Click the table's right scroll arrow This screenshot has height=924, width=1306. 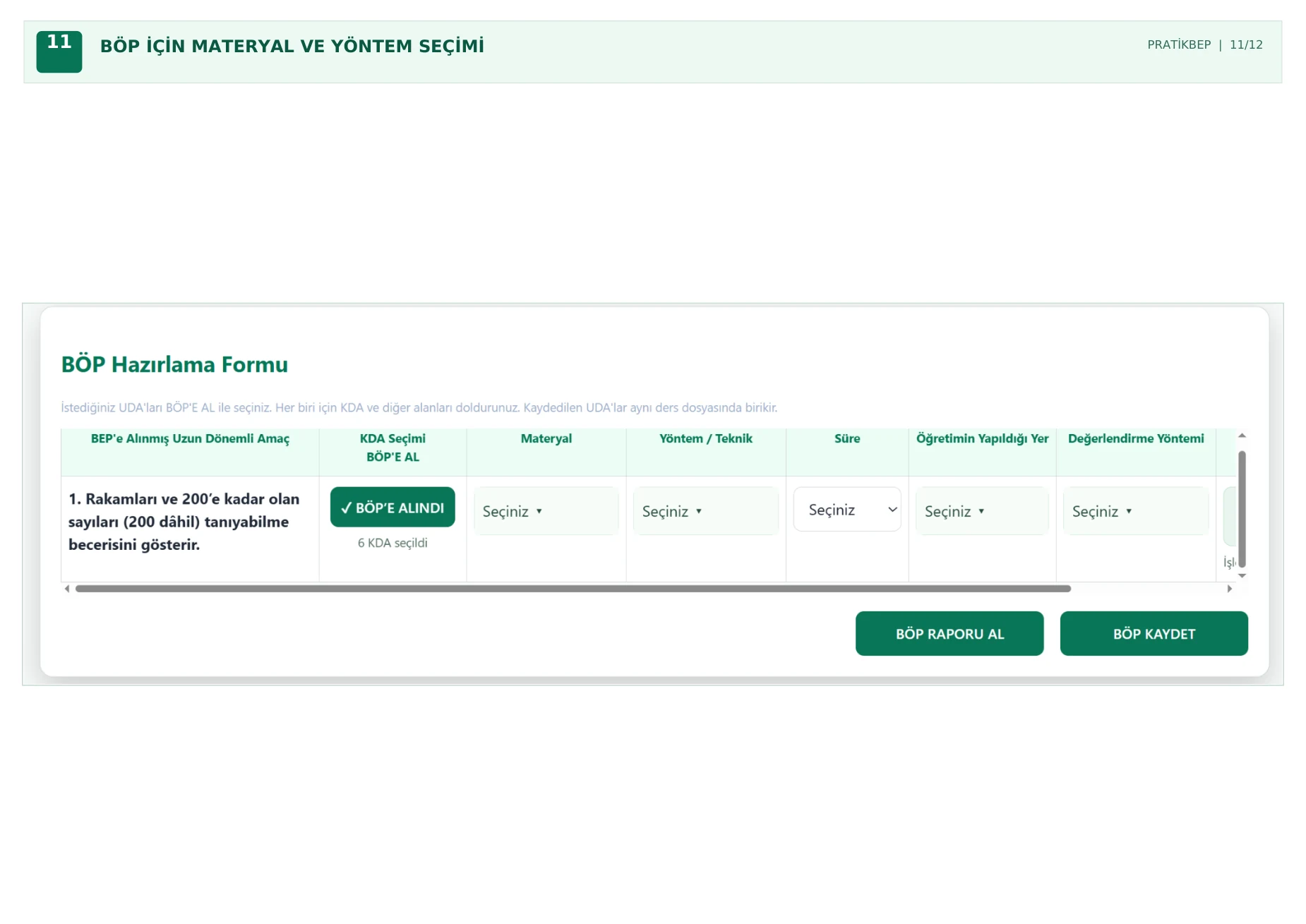[x=1229, y=589]
